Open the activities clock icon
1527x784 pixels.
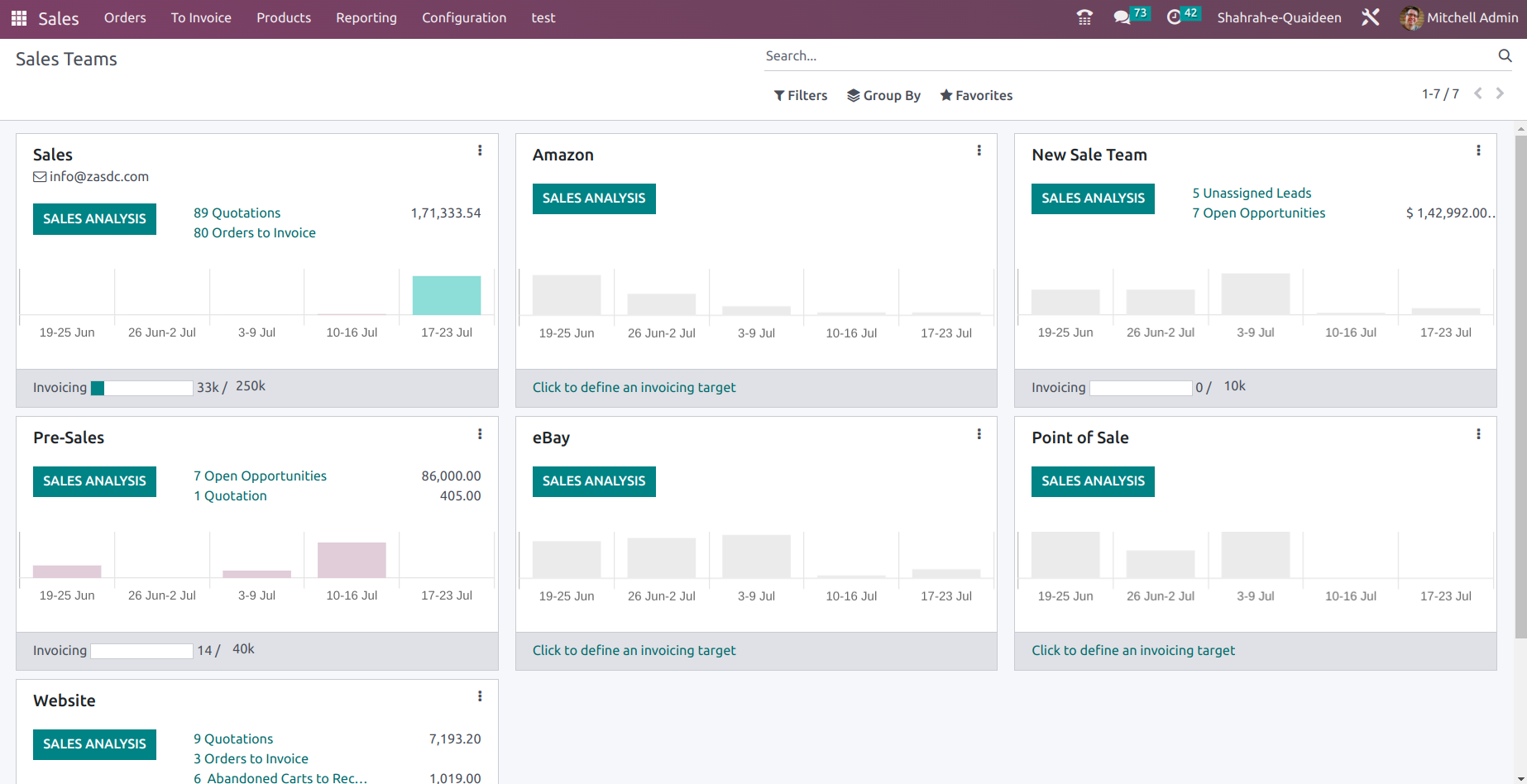point(1174,17)
